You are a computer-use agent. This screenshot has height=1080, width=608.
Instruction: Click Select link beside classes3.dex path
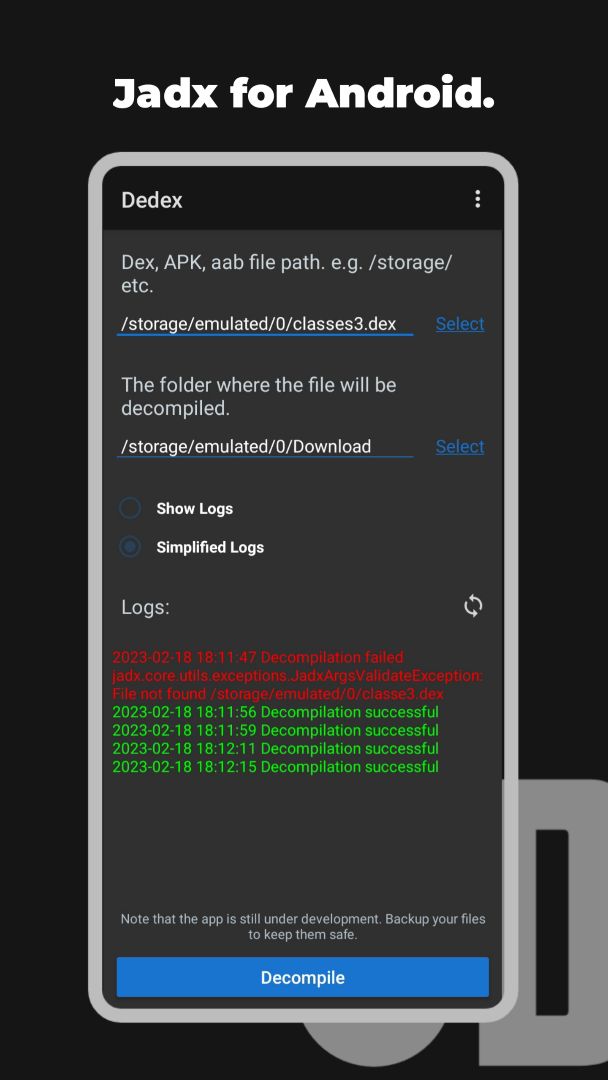click(460, 324)
